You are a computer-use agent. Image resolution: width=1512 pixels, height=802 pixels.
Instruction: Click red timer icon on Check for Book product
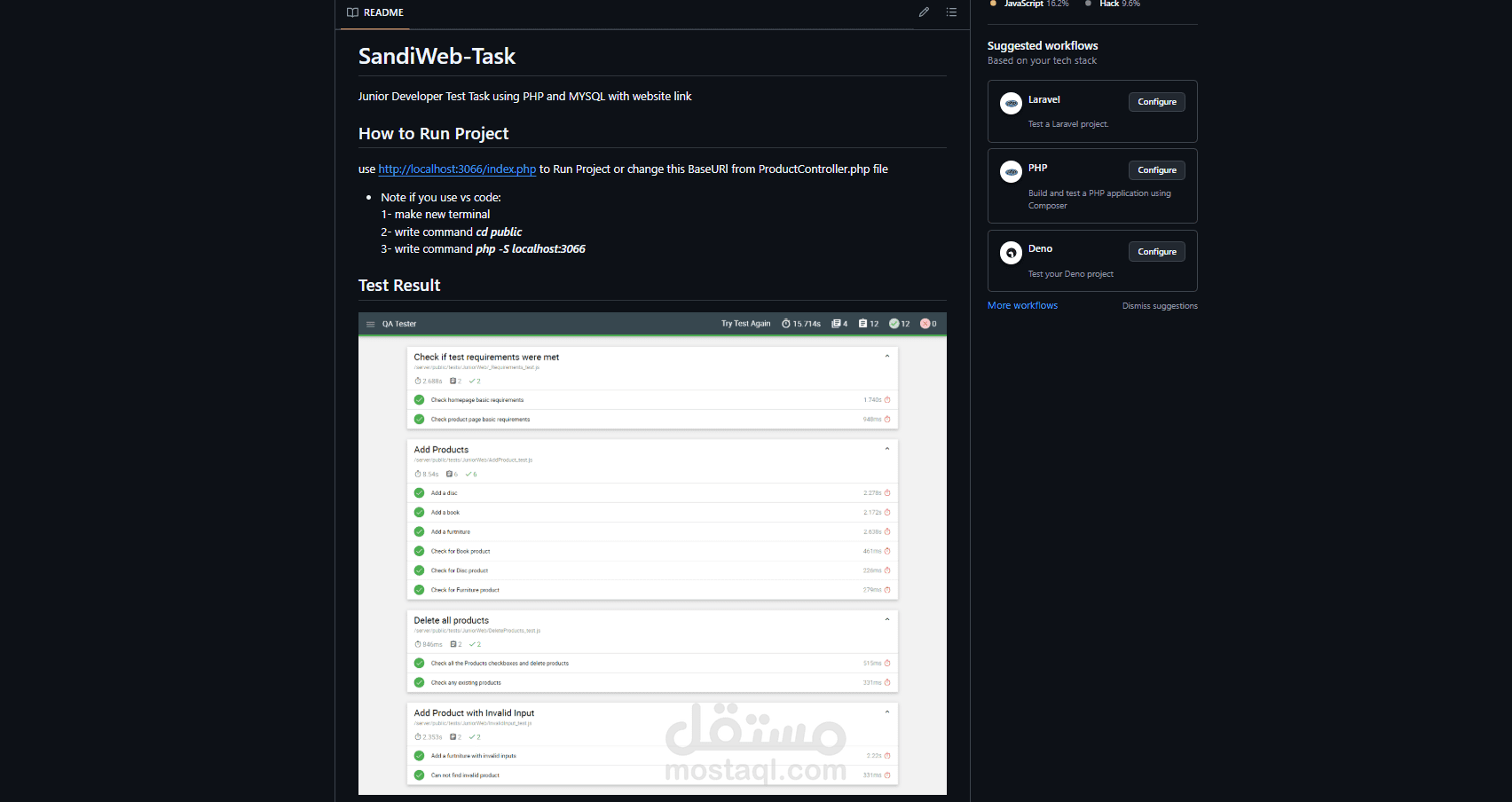887,551
